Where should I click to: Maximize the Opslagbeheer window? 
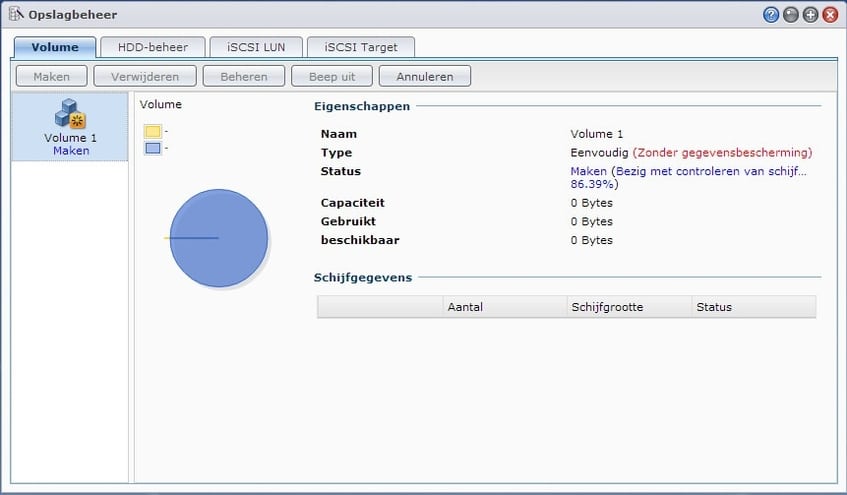[810, 15]
